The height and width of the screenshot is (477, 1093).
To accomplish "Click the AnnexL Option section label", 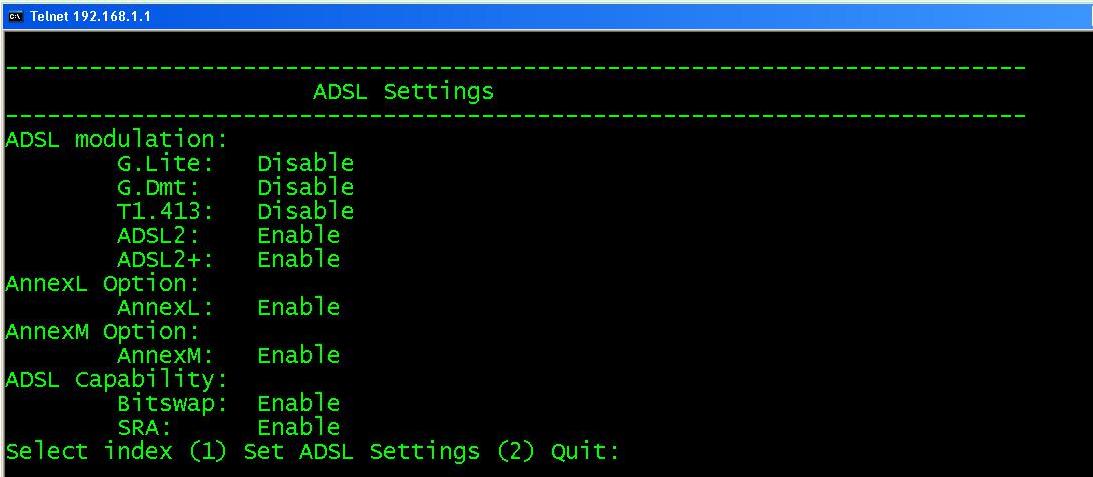I will pyautogui.click(x=103, y=283).
